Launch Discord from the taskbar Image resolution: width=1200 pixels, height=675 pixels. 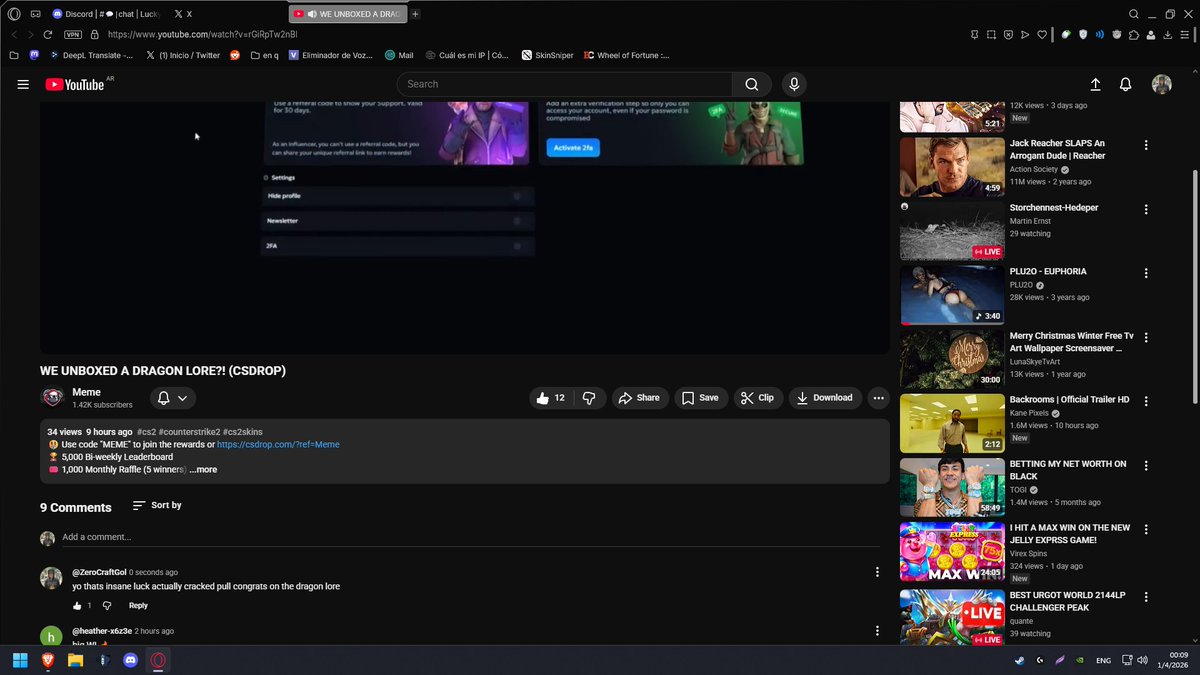coord(130,660)
